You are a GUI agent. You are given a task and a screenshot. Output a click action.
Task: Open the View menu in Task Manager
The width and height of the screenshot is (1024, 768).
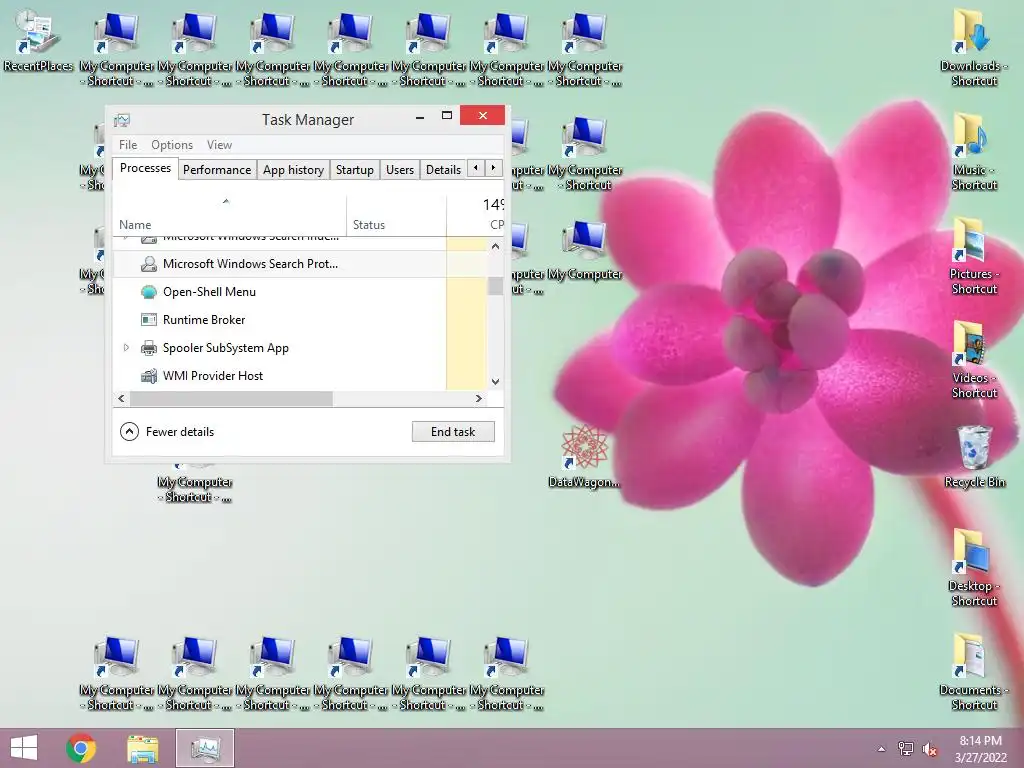tap(219, 144)
